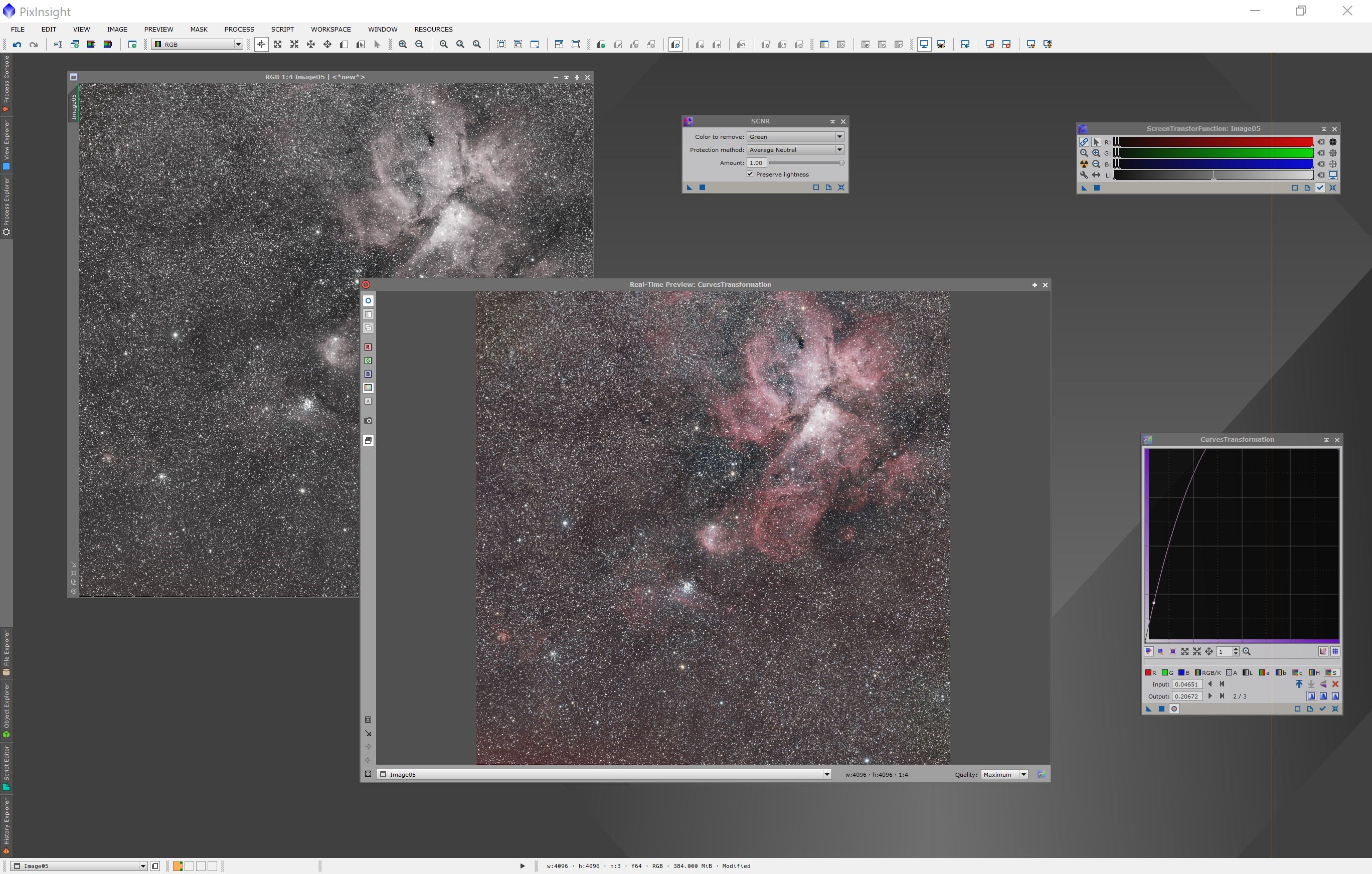Open Protection method dropdown in SCNR
The image size is (1372, 874).
point(795,150)
